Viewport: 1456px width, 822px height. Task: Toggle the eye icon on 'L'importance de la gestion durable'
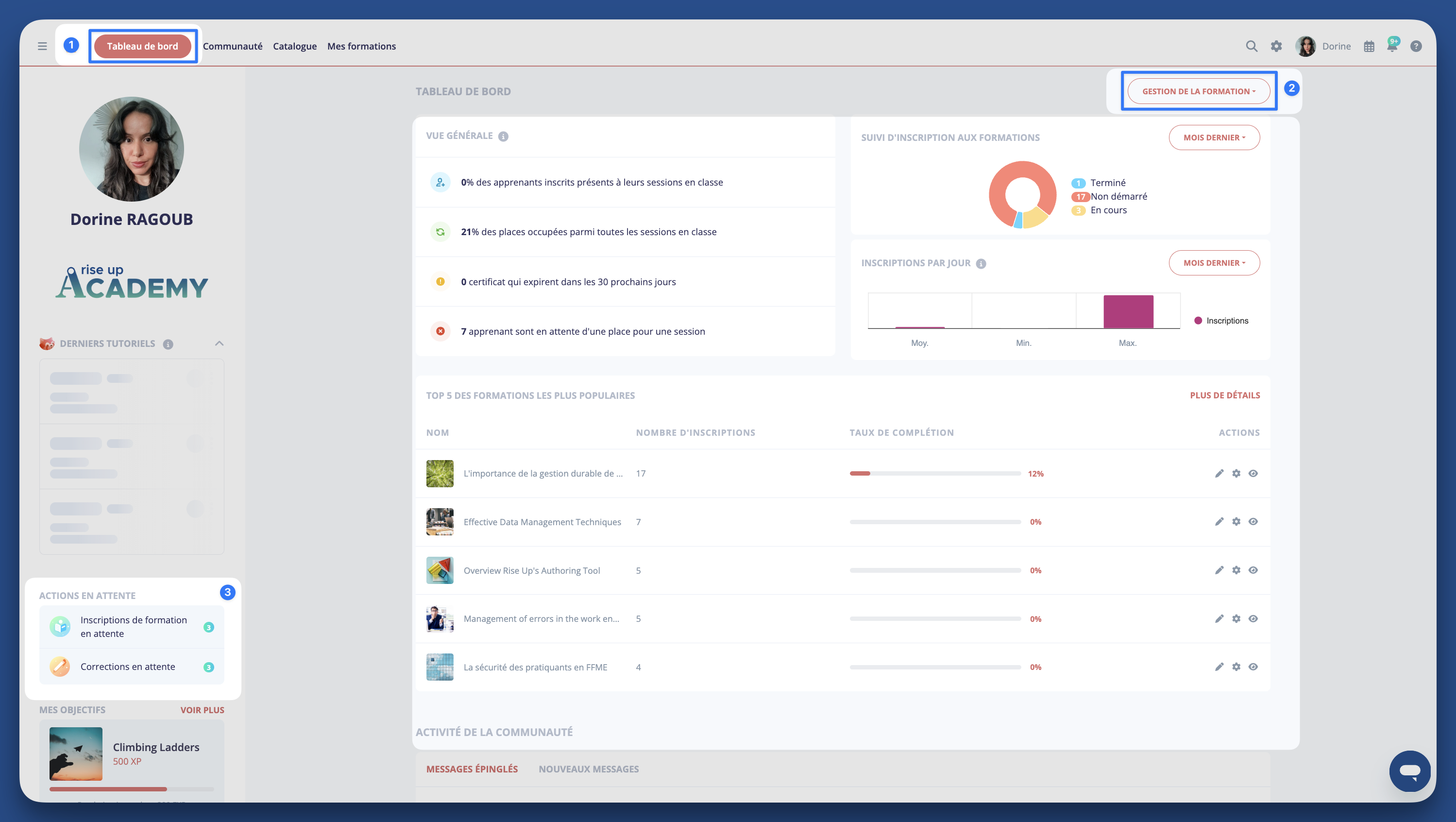1253,473
